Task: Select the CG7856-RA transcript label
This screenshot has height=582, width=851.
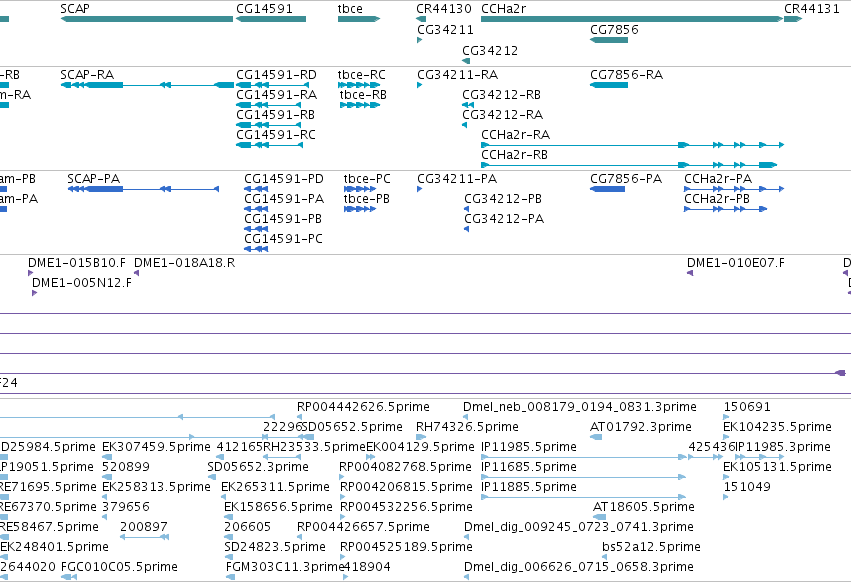Action: (x=626, y=75)
